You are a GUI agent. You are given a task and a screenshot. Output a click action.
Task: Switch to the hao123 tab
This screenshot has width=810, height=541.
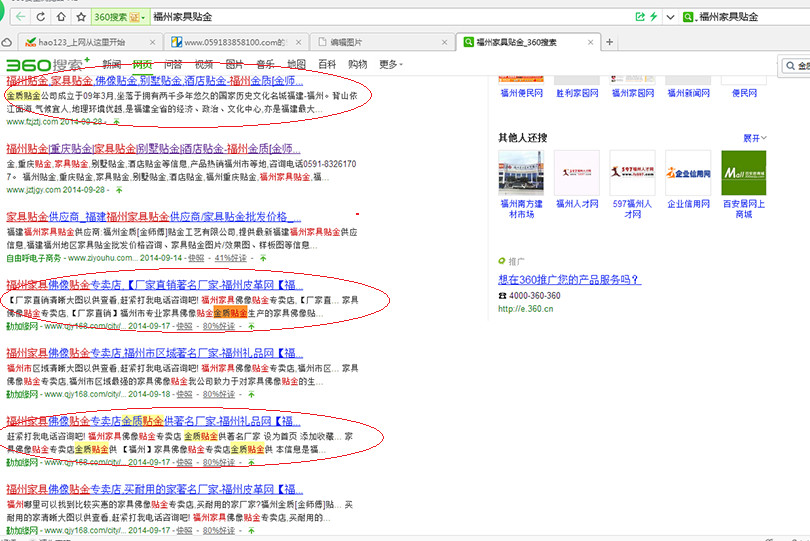[x=88, y=42]
